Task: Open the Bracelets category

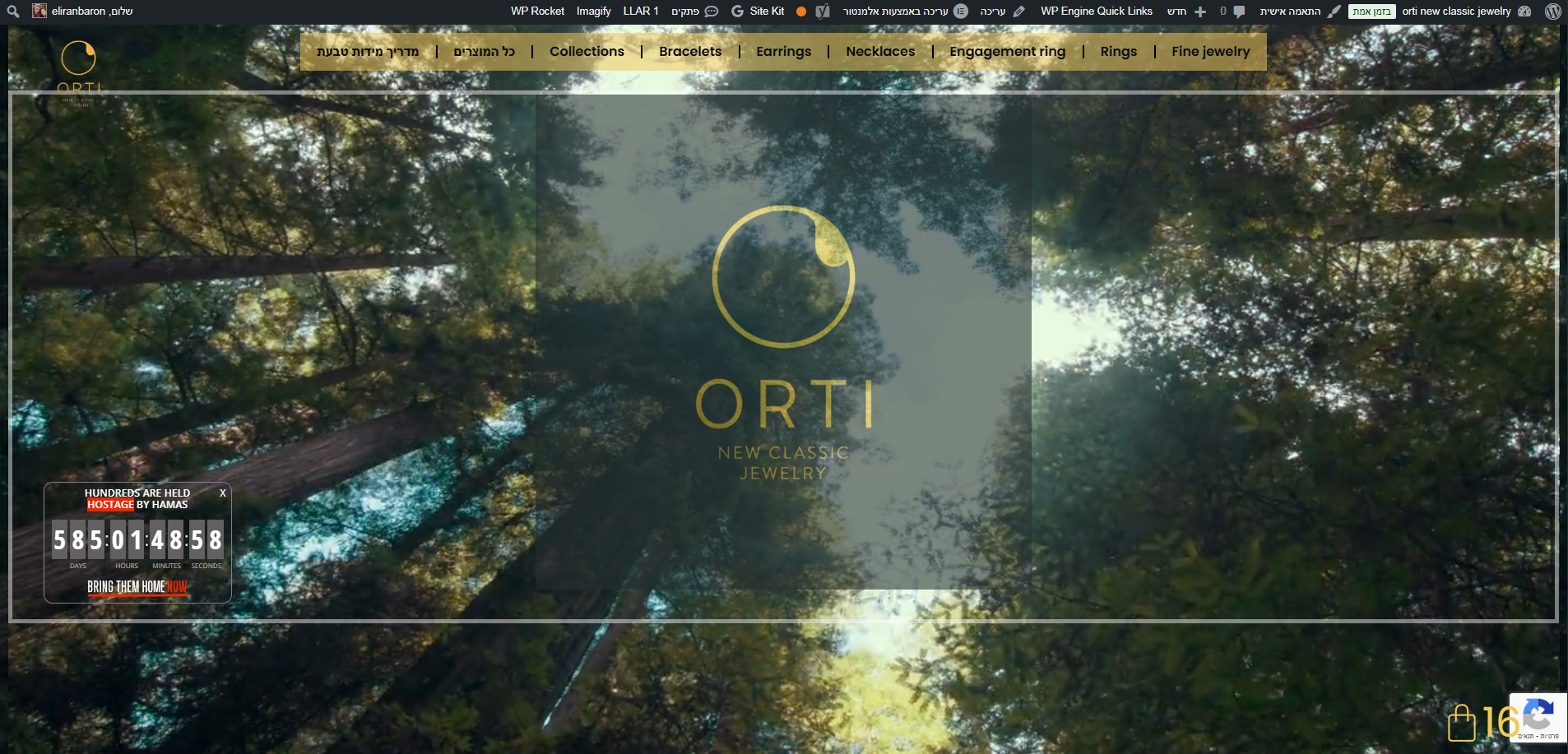Action: coord(690,51)
